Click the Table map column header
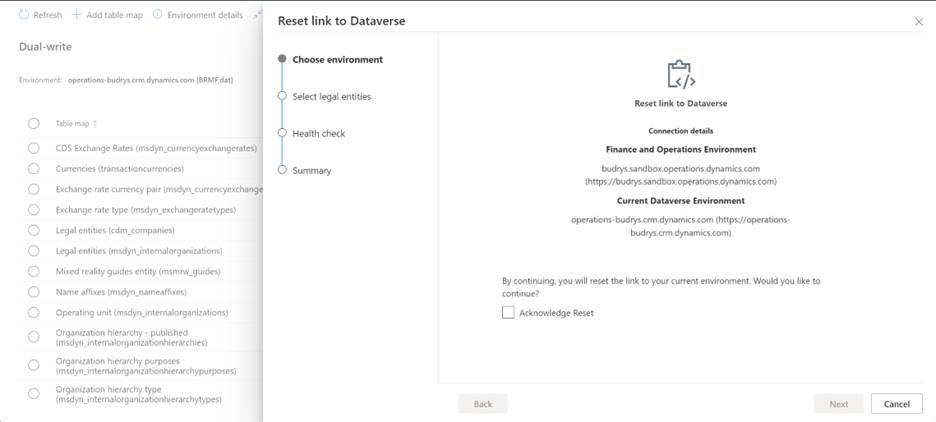Image resolution: width=936 pixels, height=422 pixels. pos(72,124)
